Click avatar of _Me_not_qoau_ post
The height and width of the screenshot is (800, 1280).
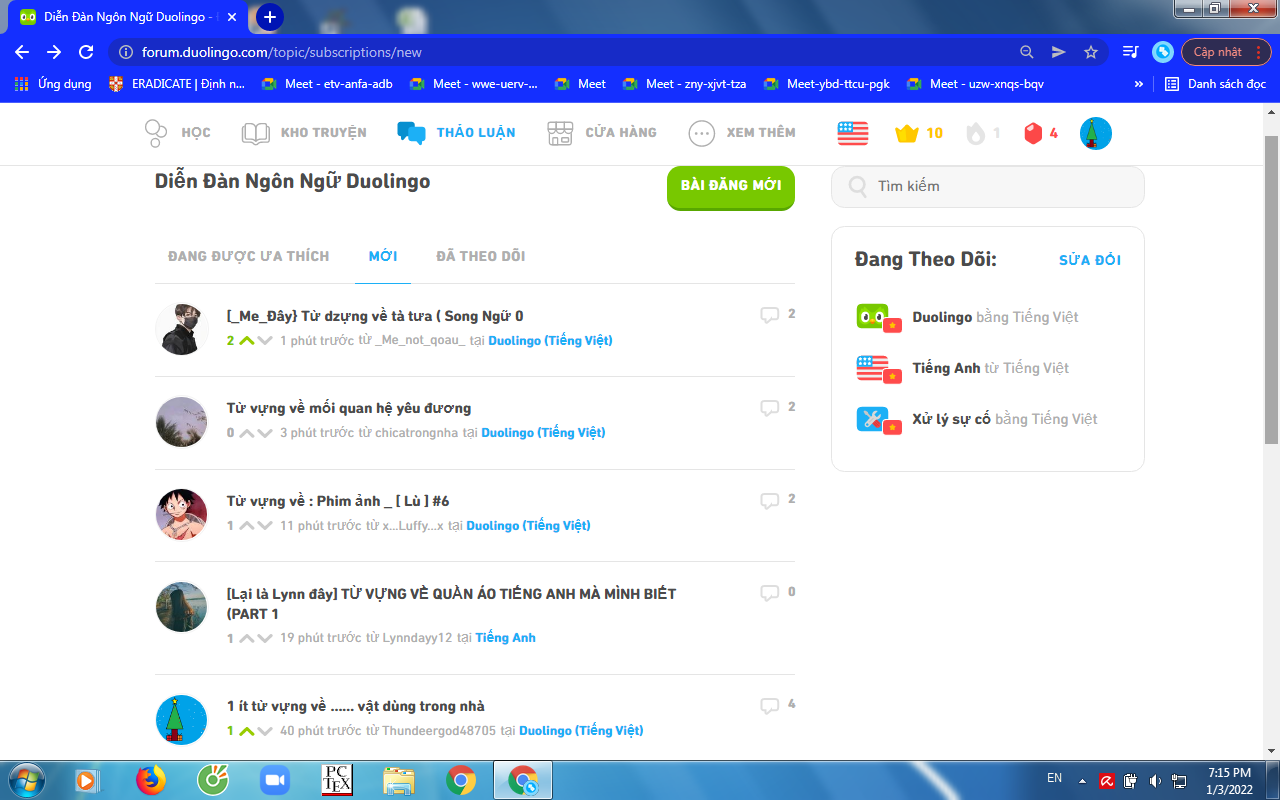pyautogui.click(x=182, y=329)
